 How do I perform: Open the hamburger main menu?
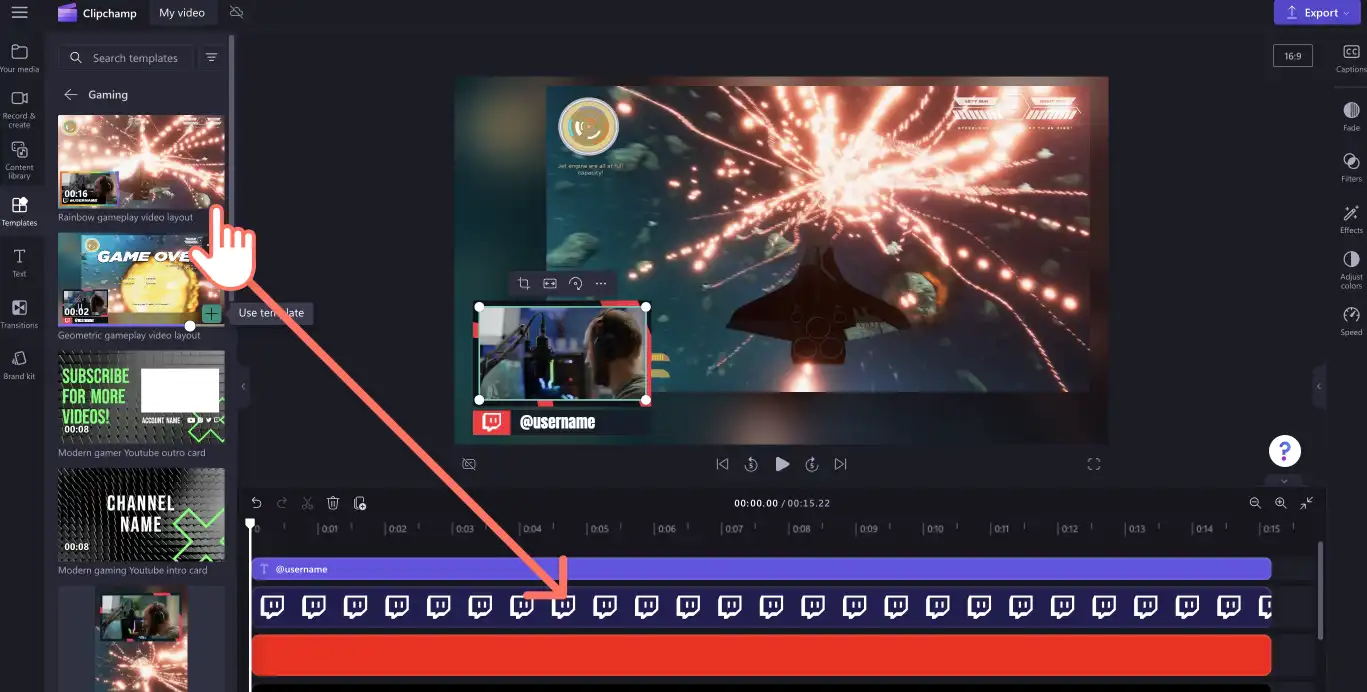[19, 13]
